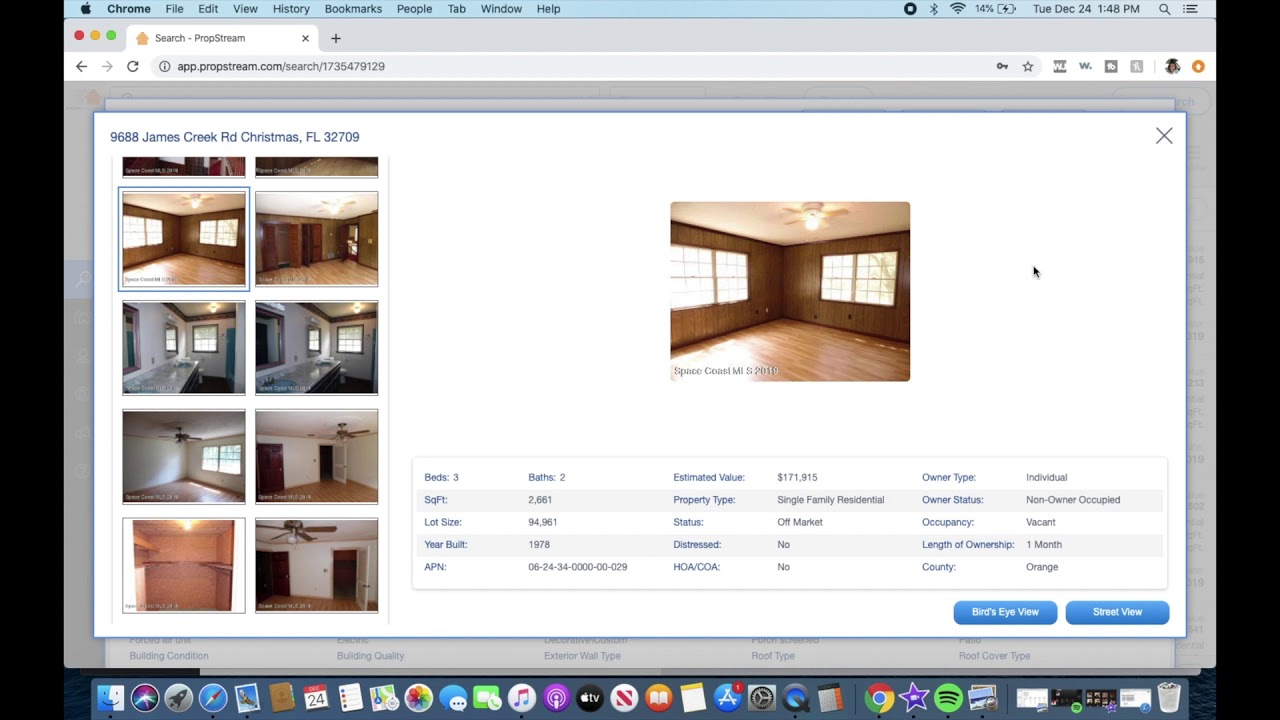Open Music app from the Dock
The width and height of the screenshot is (1280, 720).
[521, 697]
